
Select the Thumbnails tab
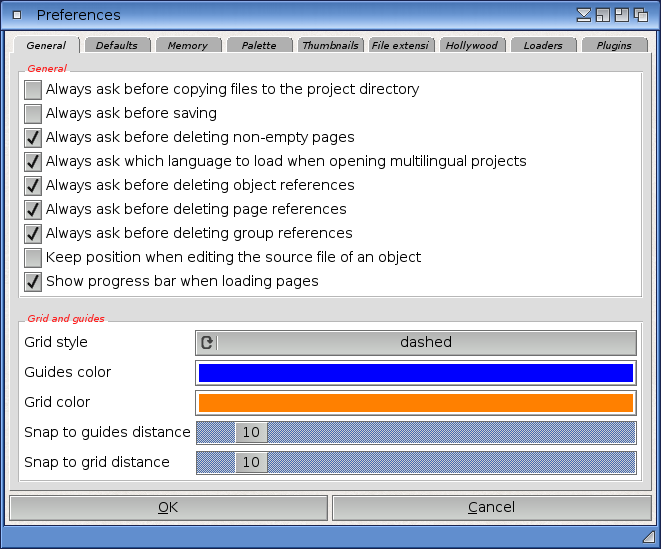[330, 46]
